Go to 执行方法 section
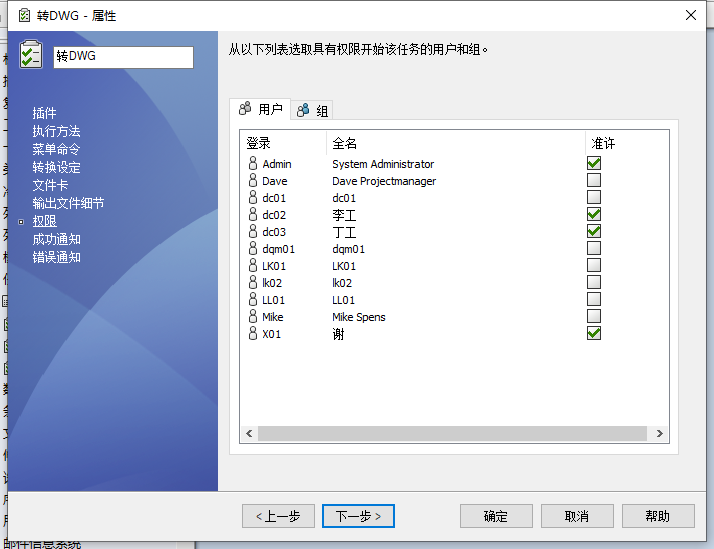The width and height of the screenshot is (714, 549). (56, 131)
